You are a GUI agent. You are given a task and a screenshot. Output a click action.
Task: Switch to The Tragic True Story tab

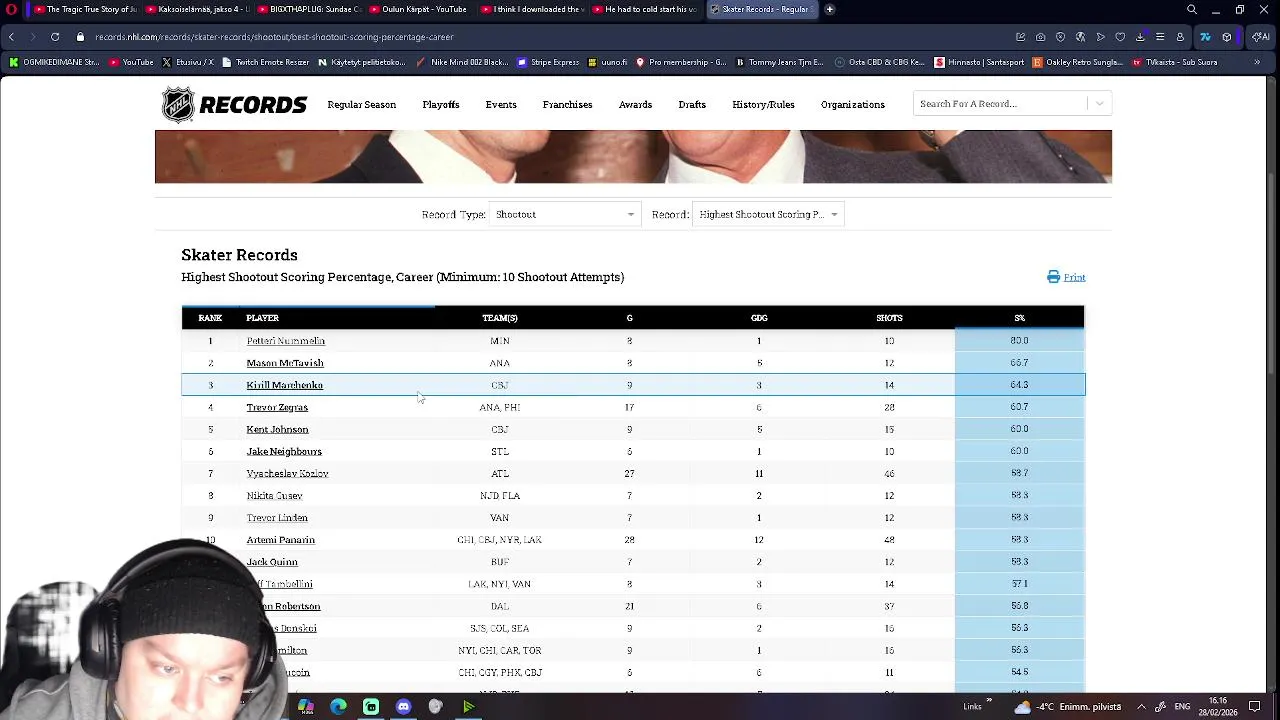(x=84, y=9)
